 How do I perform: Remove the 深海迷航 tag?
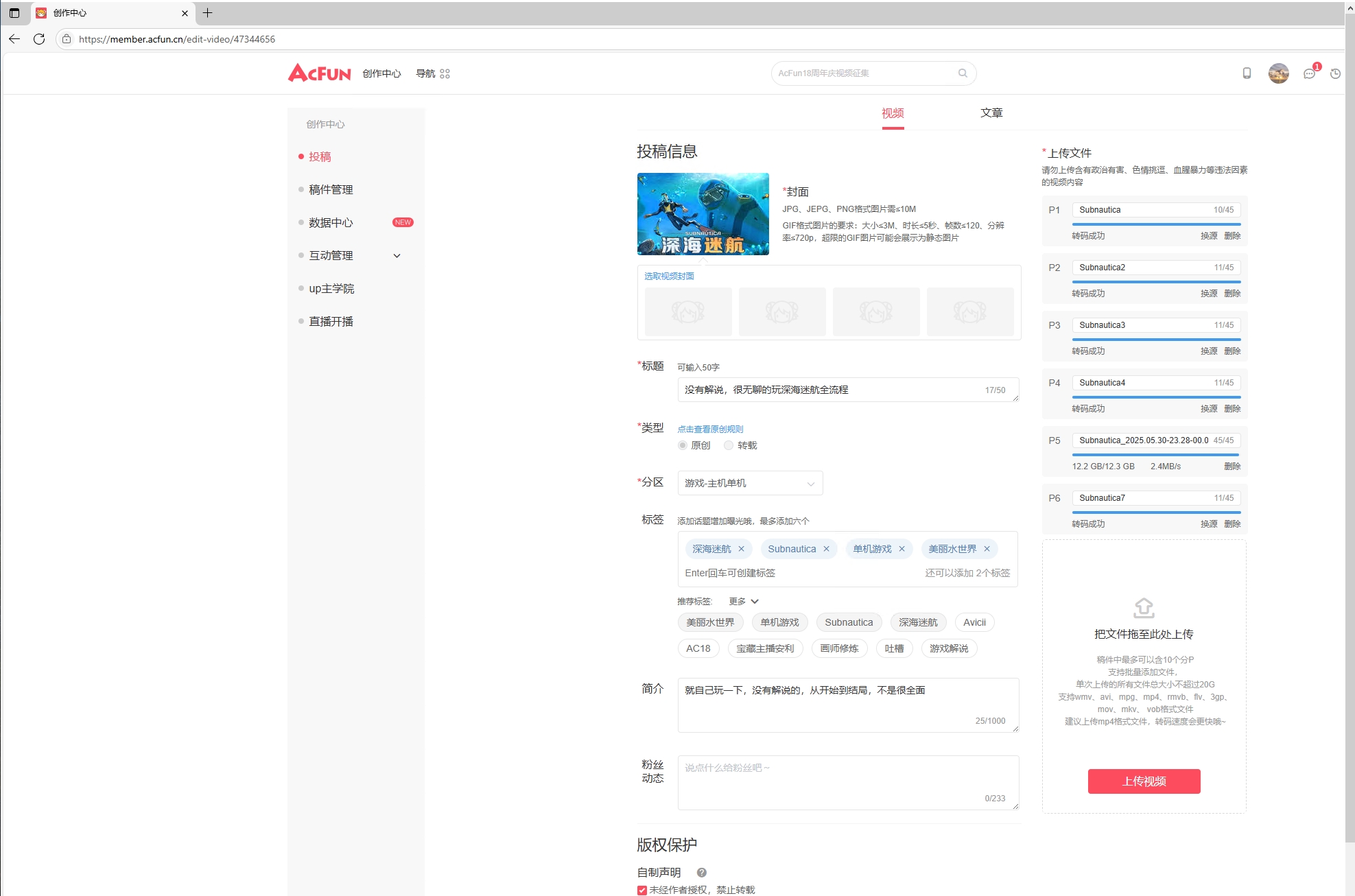(x=741, y=549)
